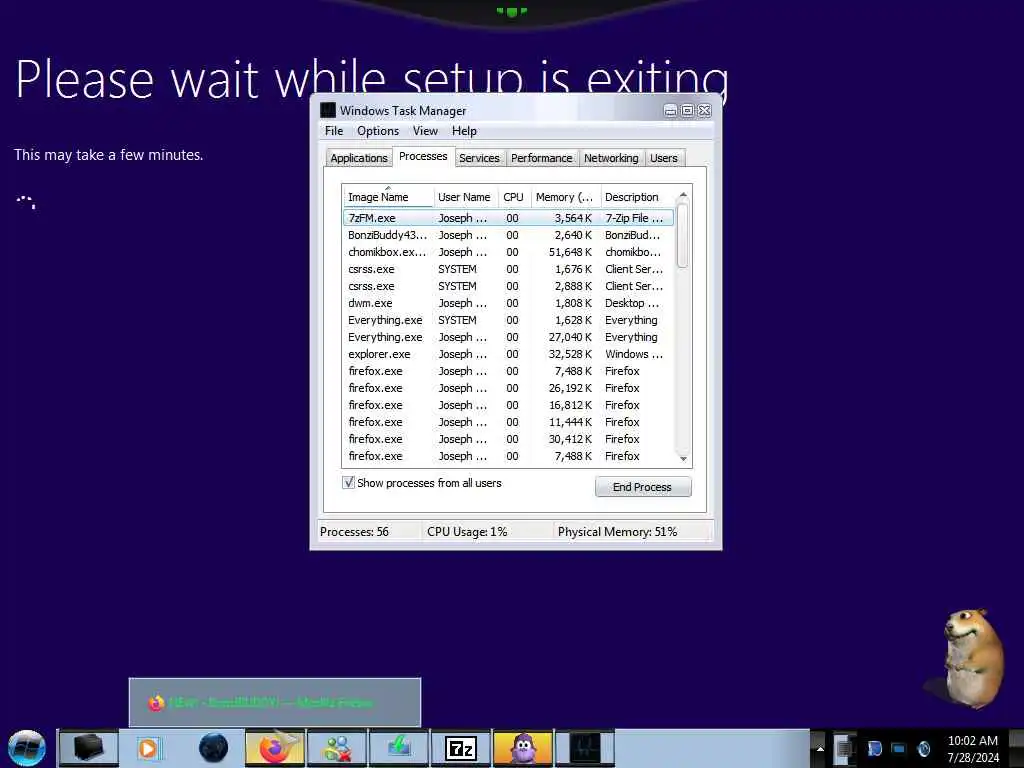This screenshot has height=768, width=1024.
Task: Select firefox.exe using 11,444 K
Action: pos(508,422)
